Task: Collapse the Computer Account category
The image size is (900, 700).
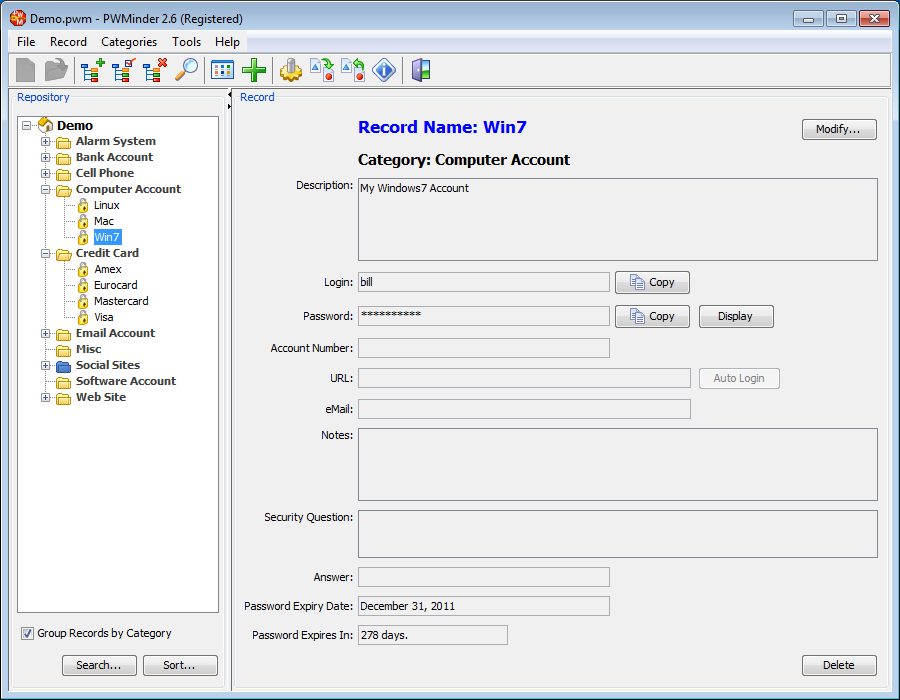Action: [45, 189]
